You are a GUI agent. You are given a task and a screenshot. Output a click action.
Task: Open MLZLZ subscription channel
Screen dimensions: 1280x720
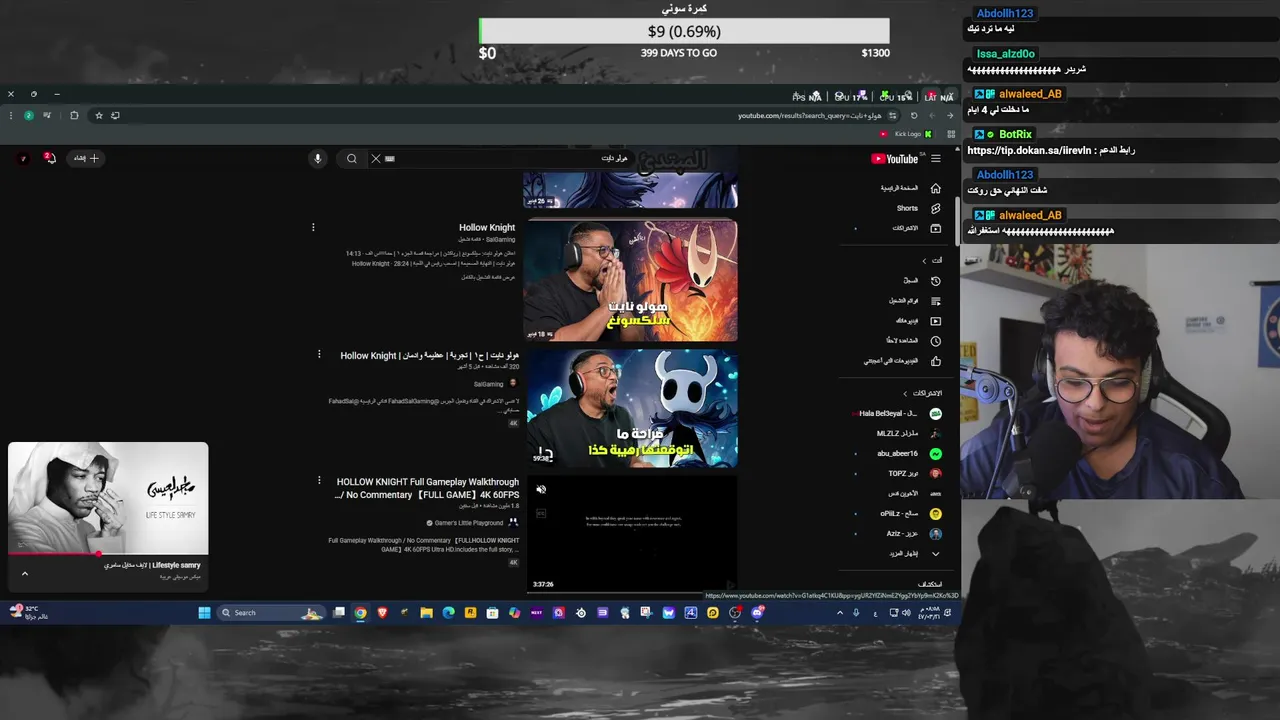[x=909, y=433]
